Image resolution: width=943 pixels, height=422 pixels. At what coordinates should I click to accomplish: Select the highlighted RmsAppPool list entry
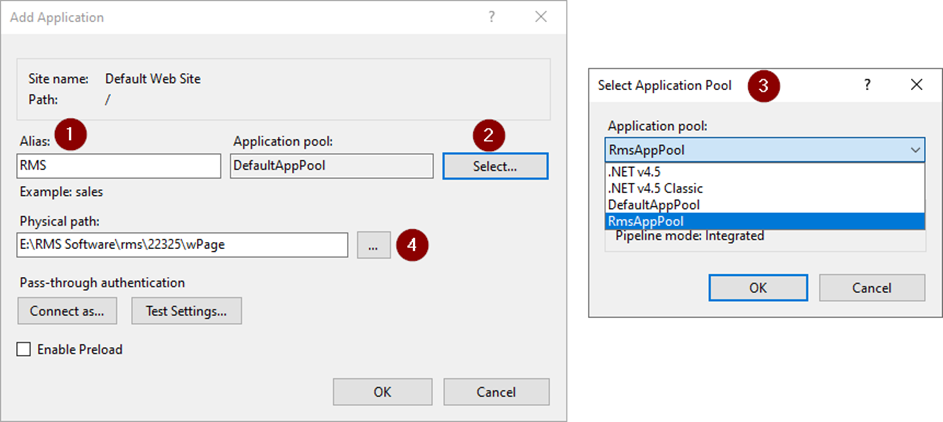click(x=764, y=221)
